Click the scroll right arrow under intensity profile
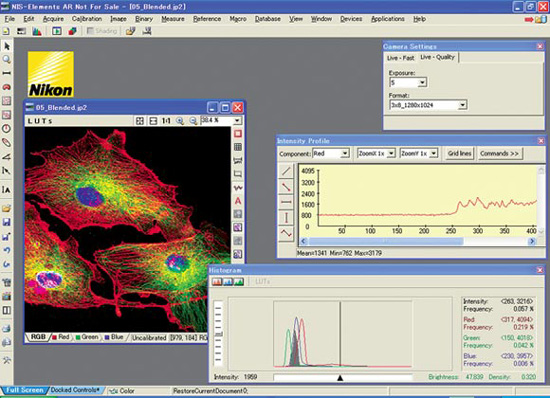The height and width of the screenshot is (398, 550). pos(532,241)
